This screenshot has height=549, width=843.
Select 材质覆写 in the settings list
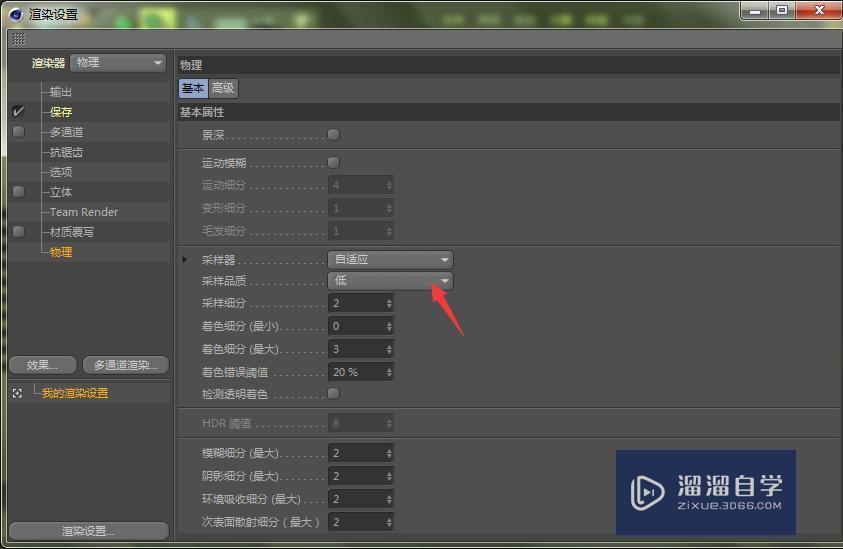point(72,232)
